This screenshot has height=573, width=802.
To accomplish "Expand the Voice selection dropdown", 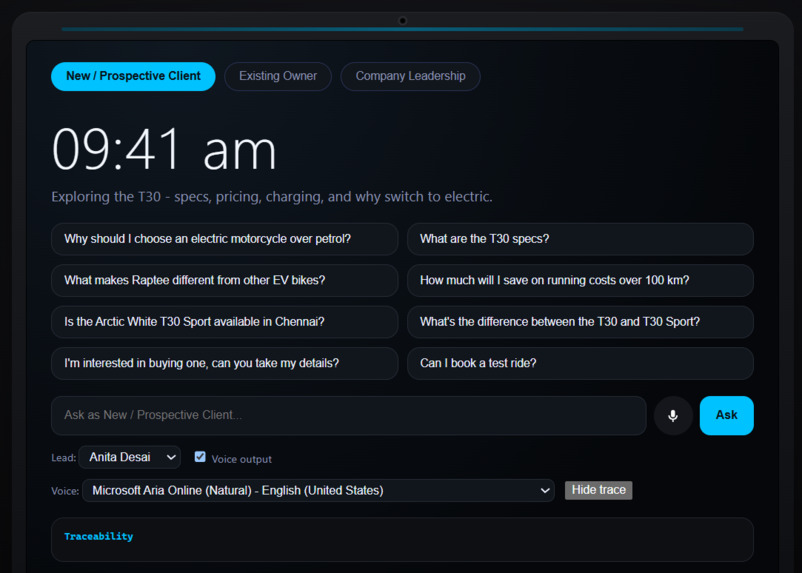I will (x=318, y=491).
